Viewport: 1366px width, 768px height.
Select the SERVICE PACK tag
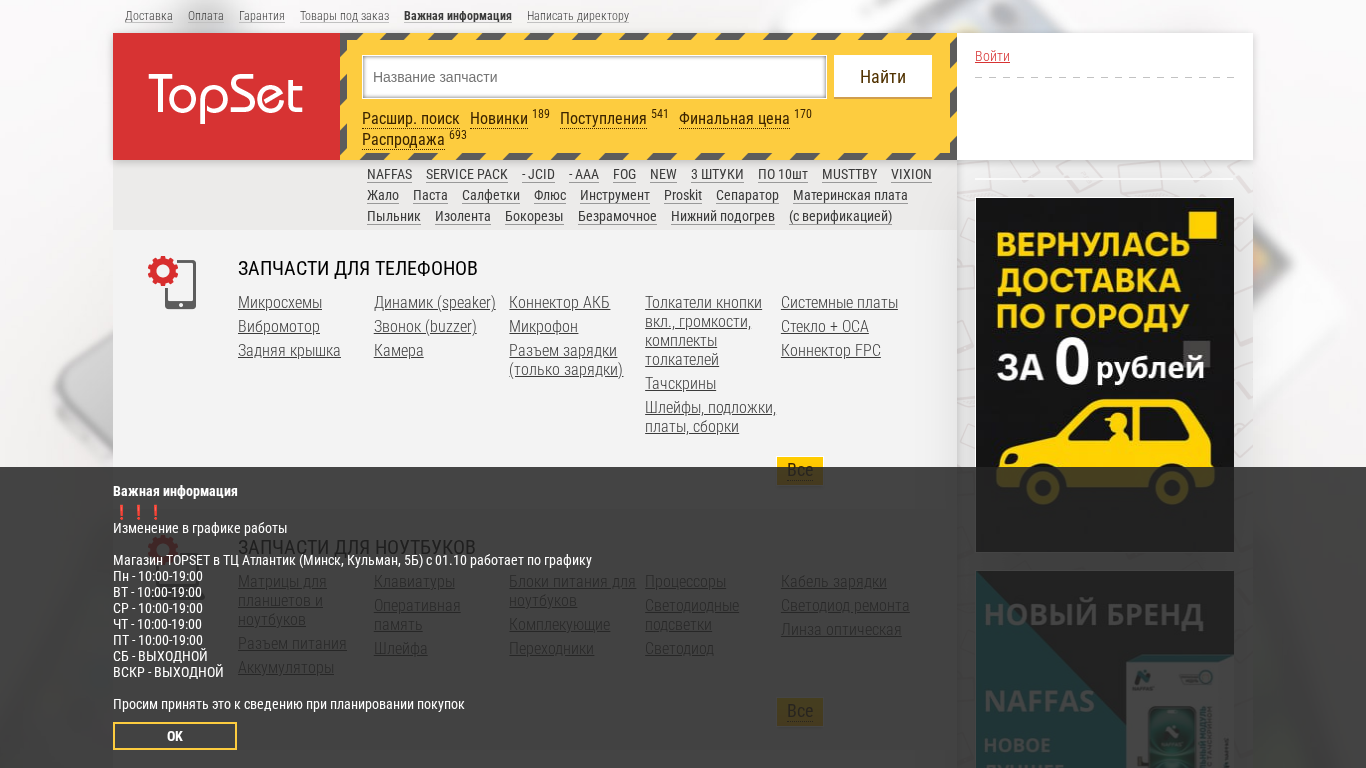point(467,174)
